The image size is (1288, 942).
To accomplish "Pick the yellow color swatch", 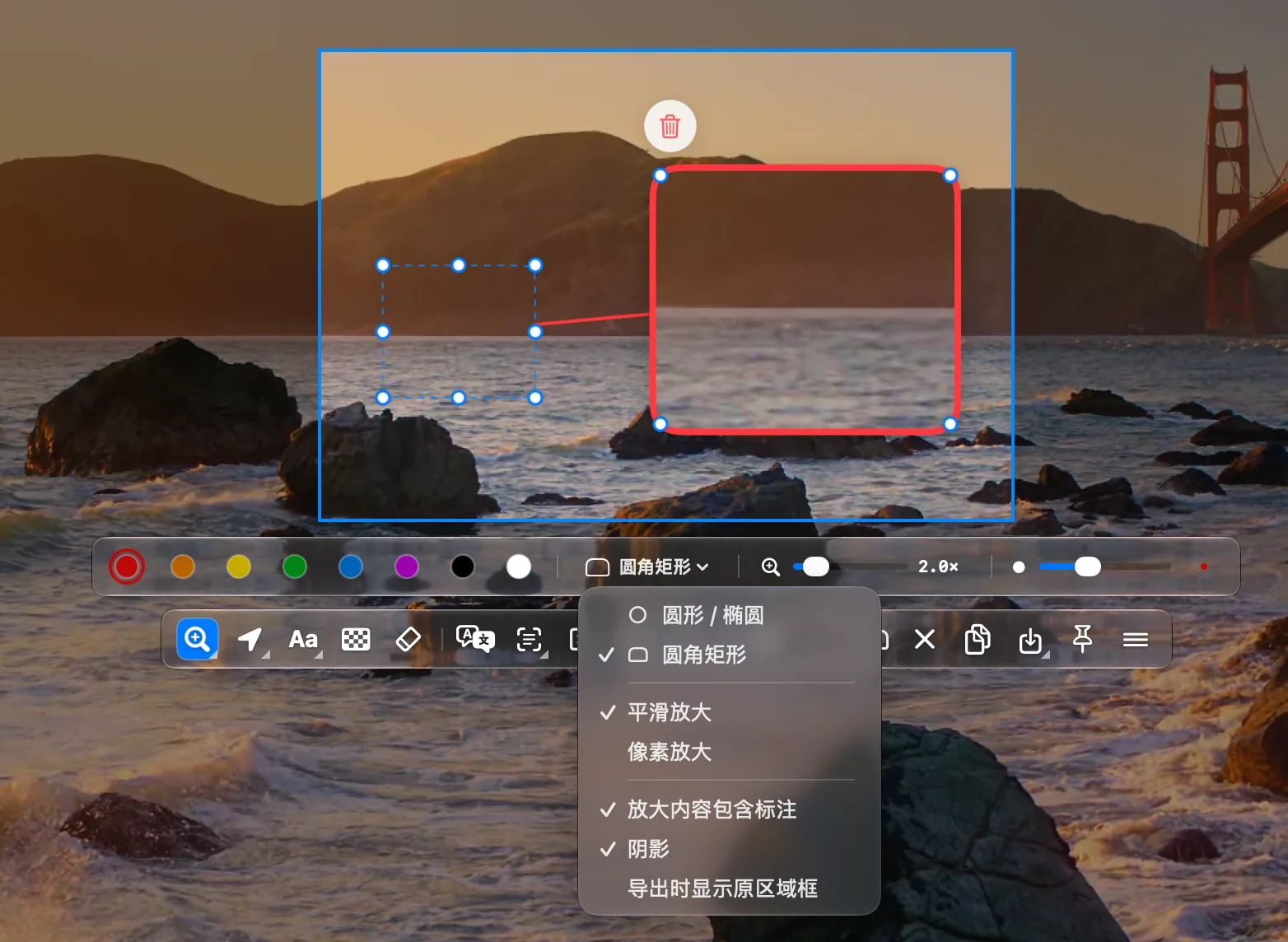I will tap(239, 567).
